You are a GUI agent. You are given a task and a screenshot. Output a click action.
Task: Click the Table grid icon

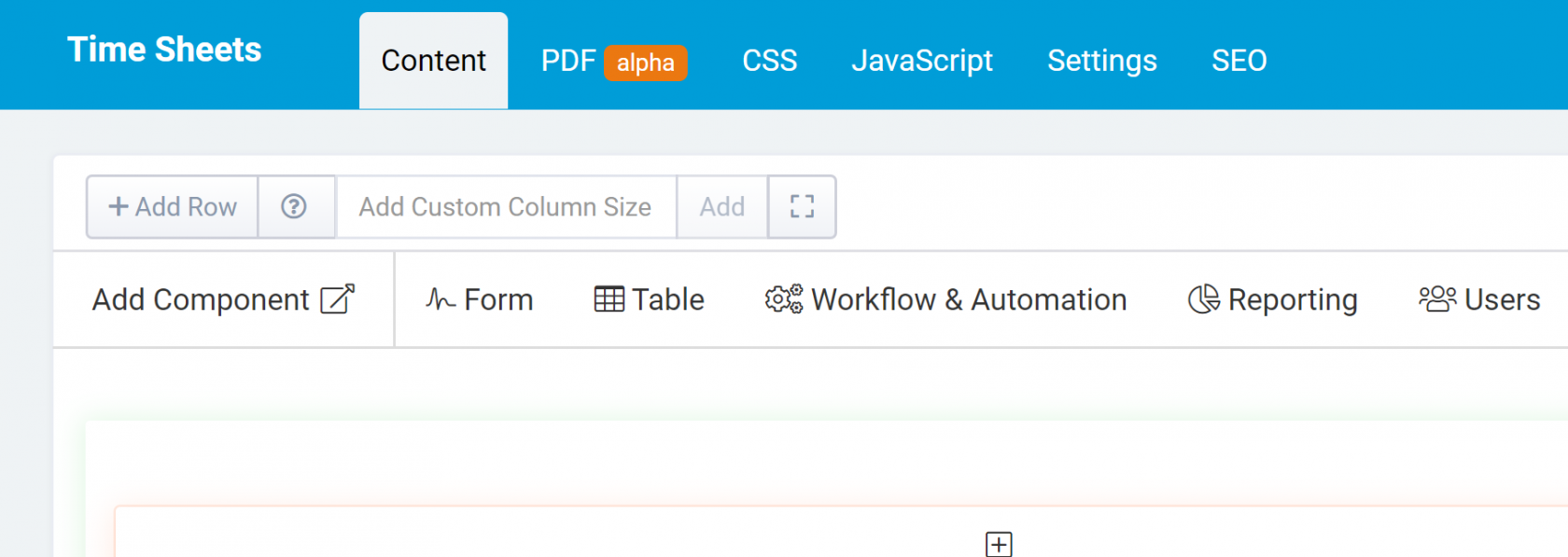[609, 299]
